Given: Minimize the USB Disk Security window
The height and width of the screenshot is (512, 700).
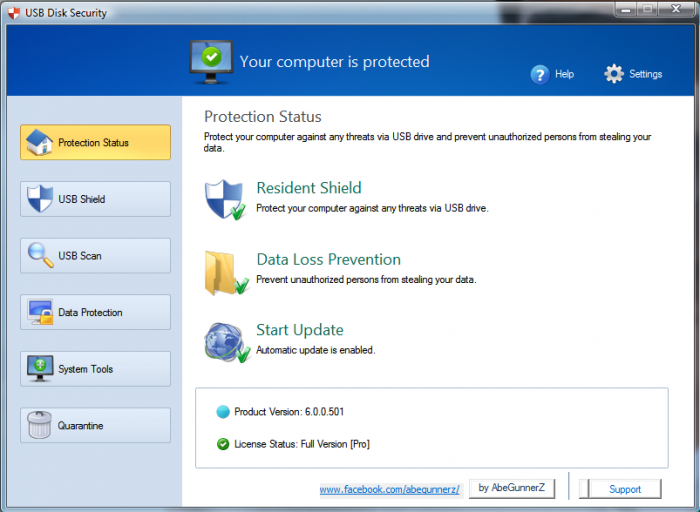Looking at the screenshot, I should tap(626, 10).
